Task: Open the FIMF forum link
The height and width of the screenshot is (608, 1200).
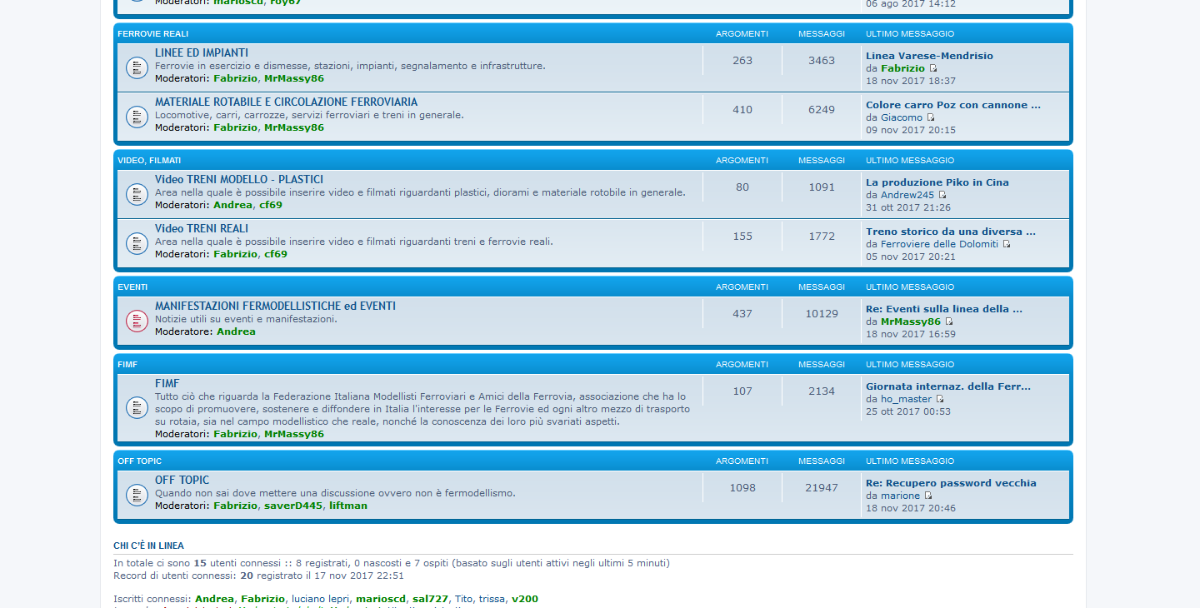Action: click(167, 383)
